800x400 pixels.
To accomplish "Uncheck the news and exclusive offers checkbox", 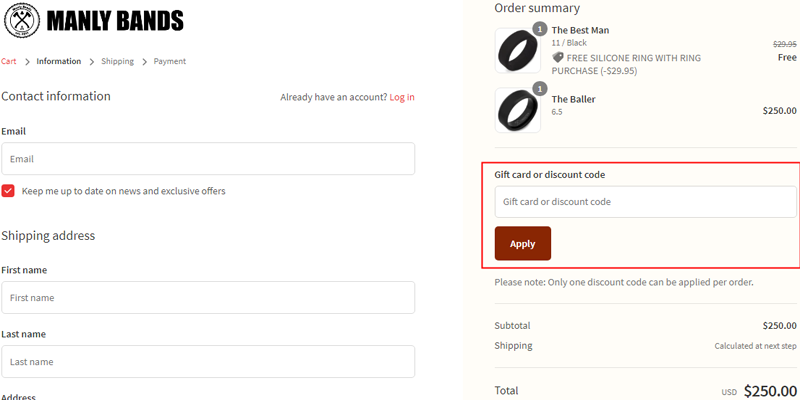I will (x=8, y=191).
